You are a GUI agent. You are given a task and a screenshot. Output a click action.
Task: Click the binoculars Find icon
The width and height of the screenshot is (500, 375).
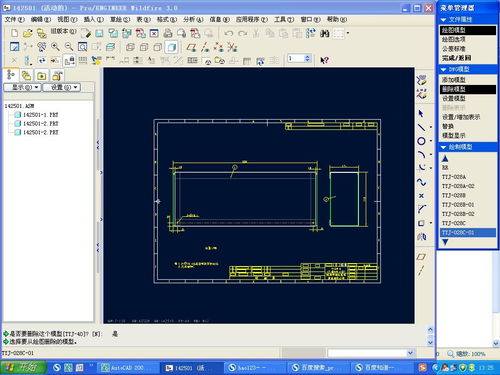coord(324,33)
